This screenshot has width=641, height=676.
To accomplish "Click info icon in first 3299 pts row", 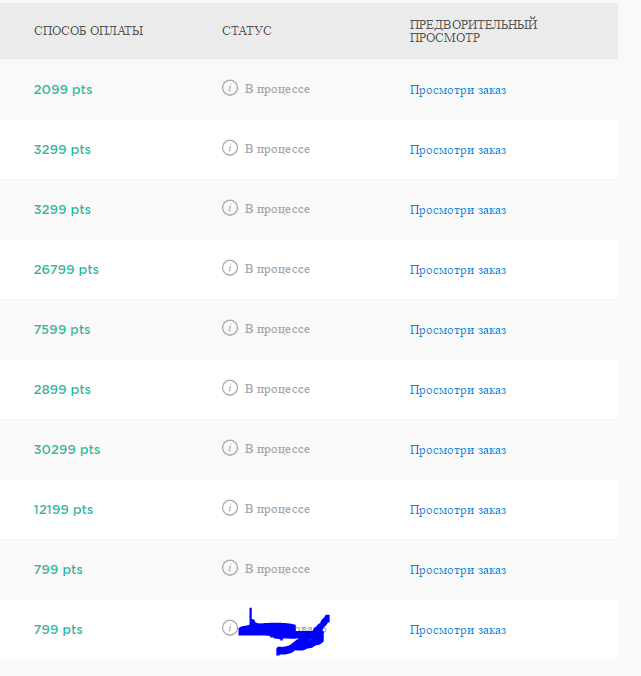I will pyautogui.click(x=230, y=148).
